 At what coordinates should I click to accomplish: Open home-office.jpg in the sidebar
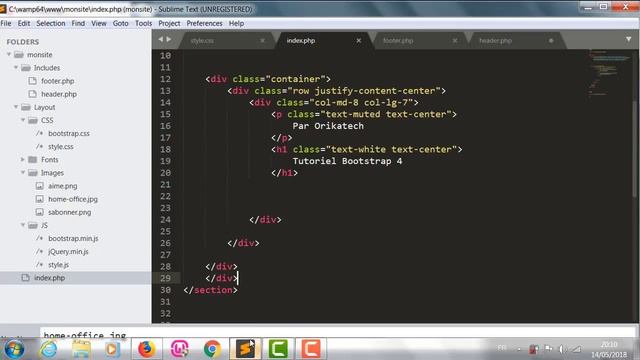tap(73, 199)
